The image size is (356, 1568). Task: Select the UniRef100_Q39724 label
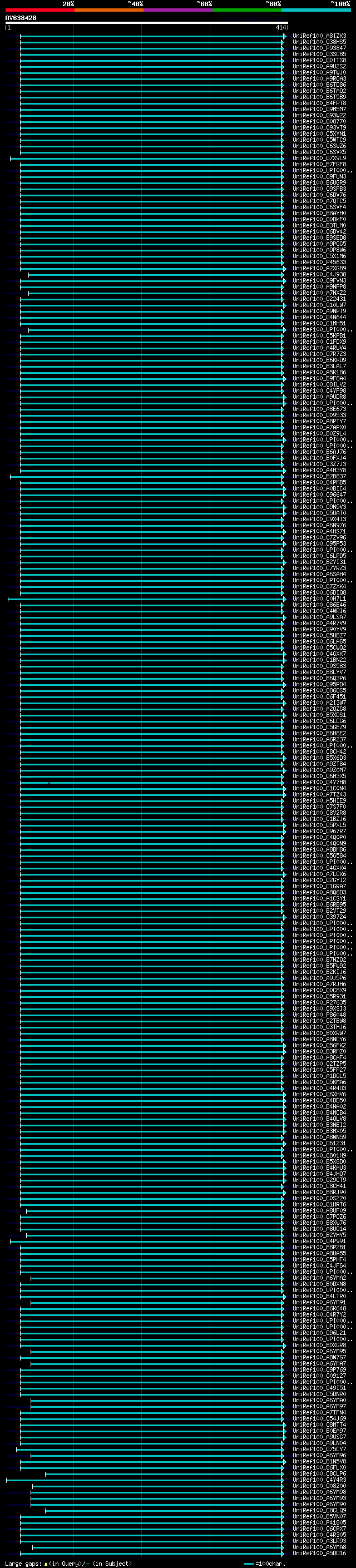tap(319, 917)
